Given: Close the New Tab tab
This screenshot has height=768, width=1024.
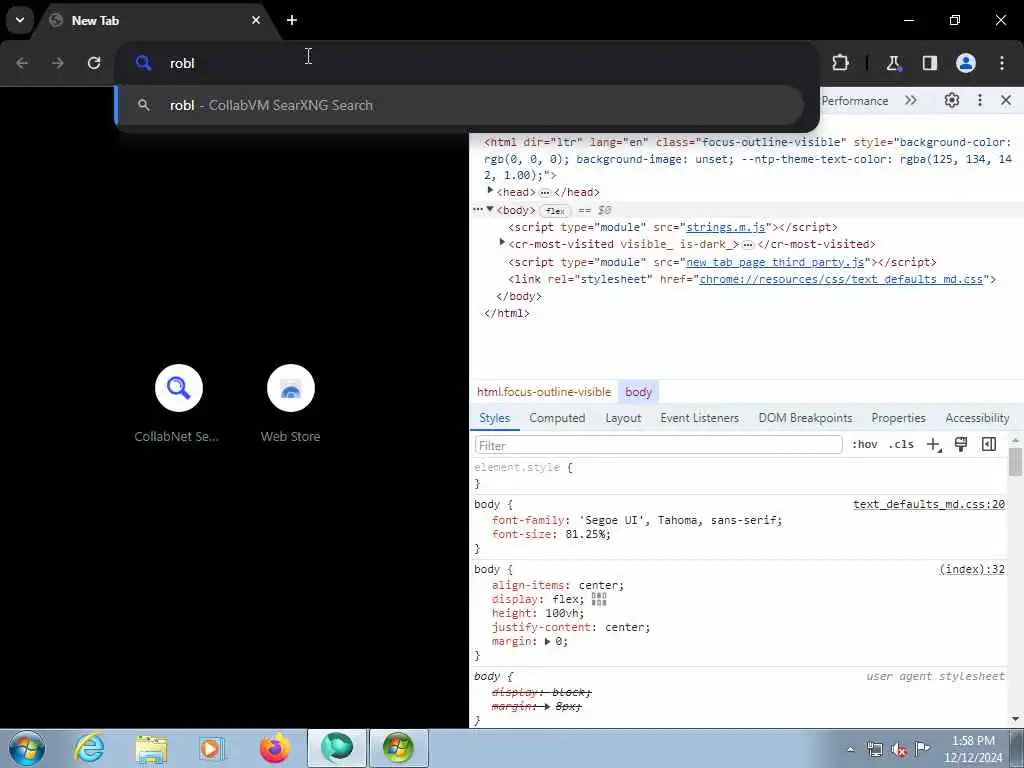Looking at the screenshot, I should [256, 20].
